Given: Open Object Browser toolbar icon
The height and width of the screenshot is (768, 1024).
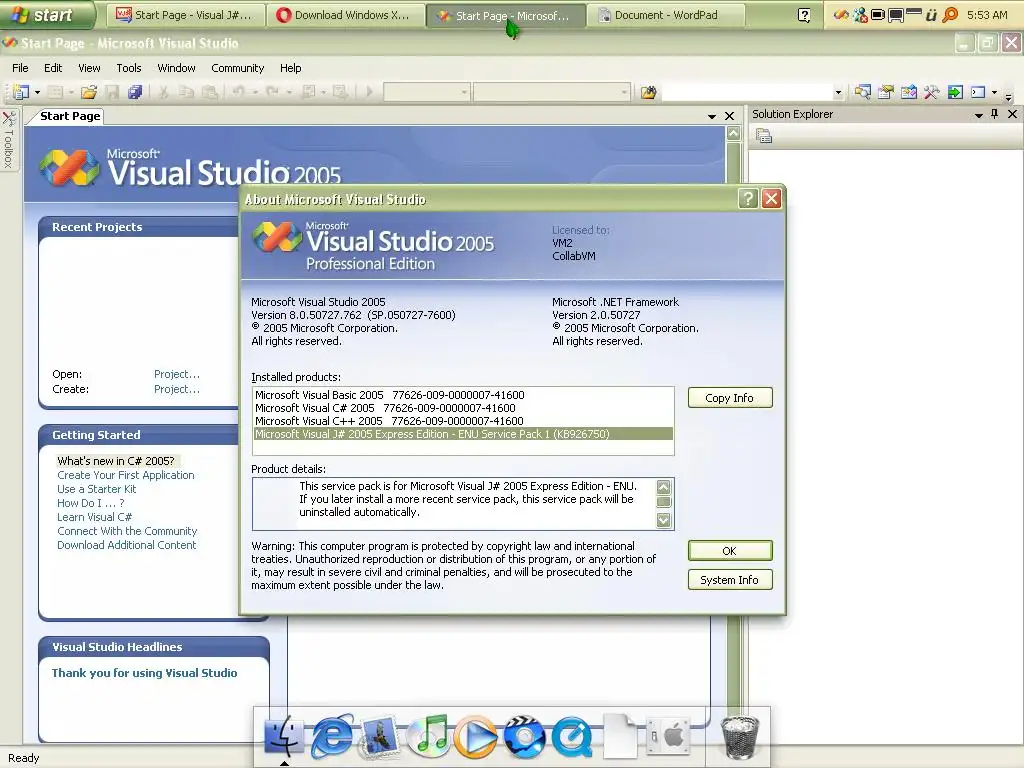Looking at the screenshot, I should click(x=908, y=92).
